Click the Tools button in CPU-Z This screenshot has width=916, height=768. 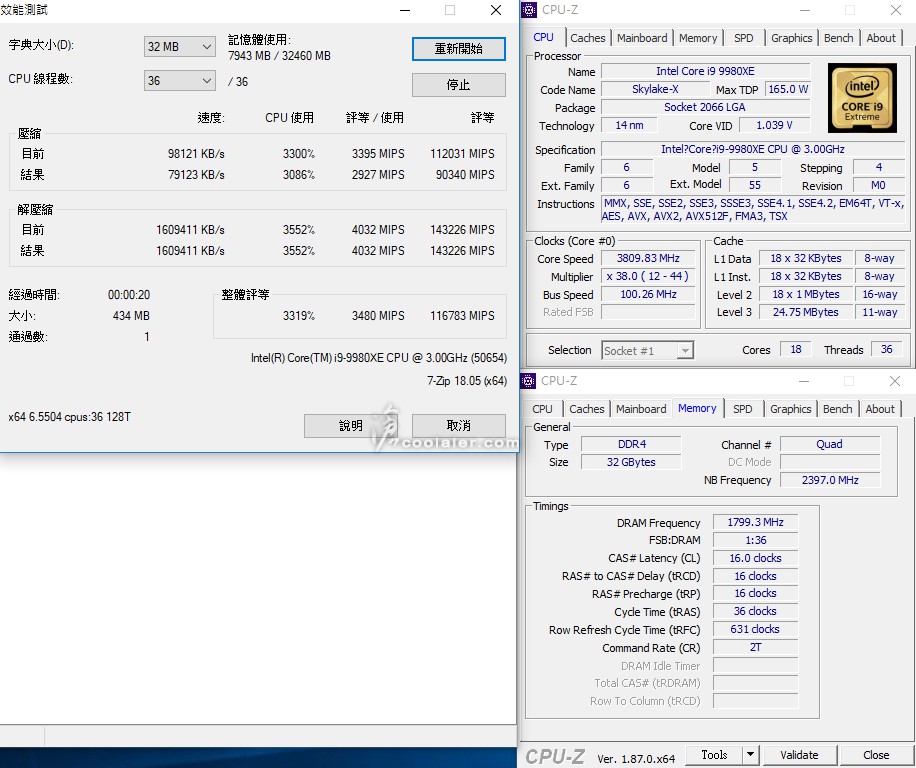tap(714, 755)
